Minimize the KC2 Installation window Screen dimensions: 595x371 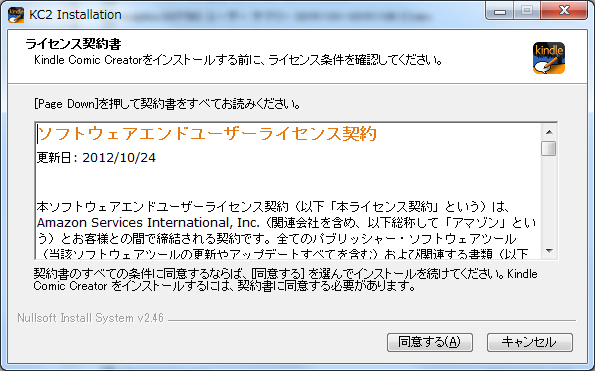click(x=500, y=11)
